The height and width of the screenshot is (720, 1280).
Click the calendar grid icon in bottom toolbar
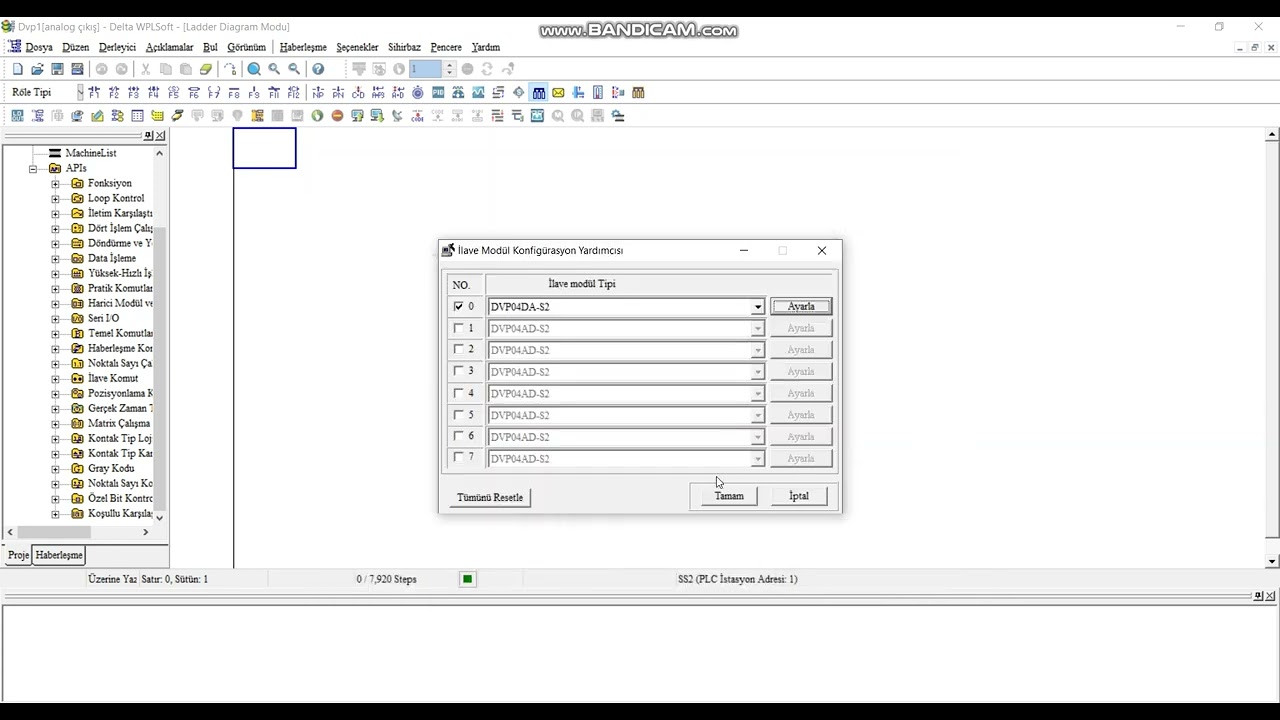click(137, 115)
